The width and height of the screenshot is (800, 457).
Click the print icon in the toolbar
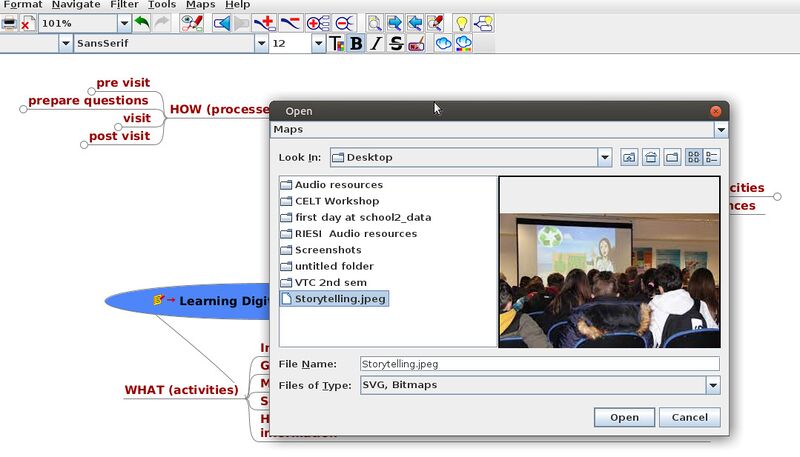coord(9,23)
